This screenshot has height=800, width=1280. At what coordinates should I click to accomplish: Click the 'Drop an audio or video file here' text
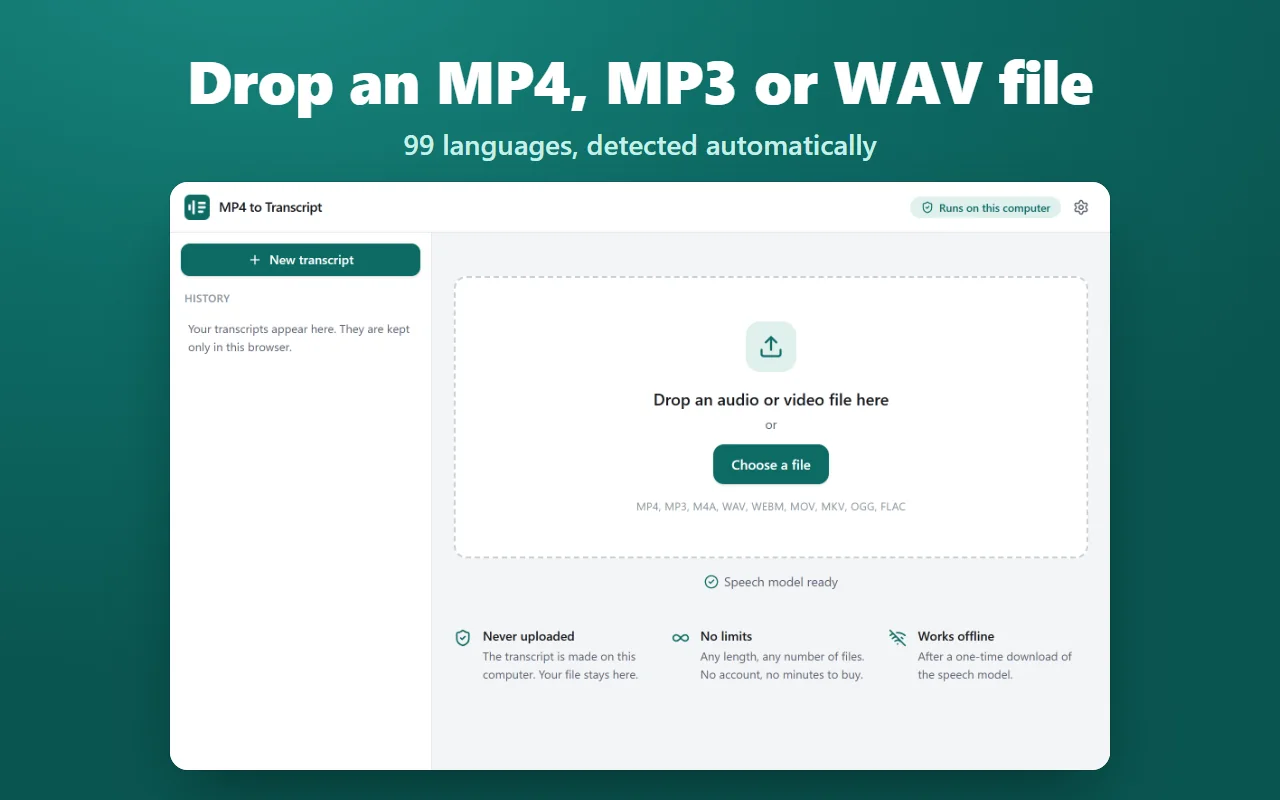coord(771,400)
